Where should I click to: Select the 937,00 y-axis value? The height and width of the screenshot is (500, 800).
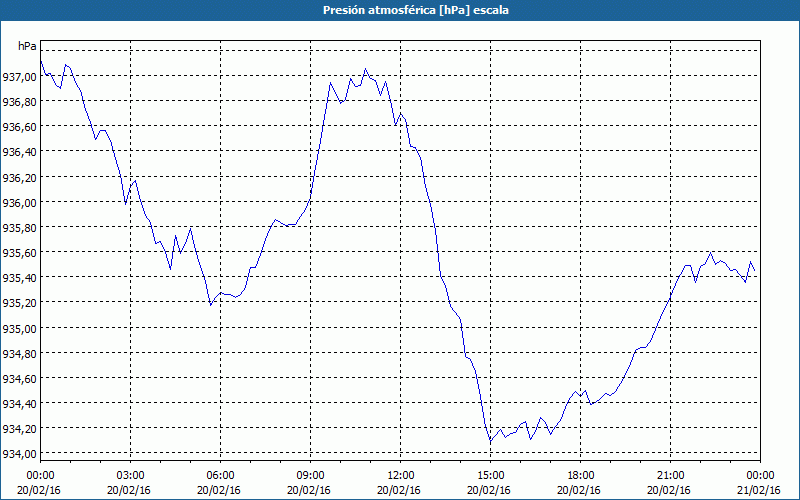point(19,77)
